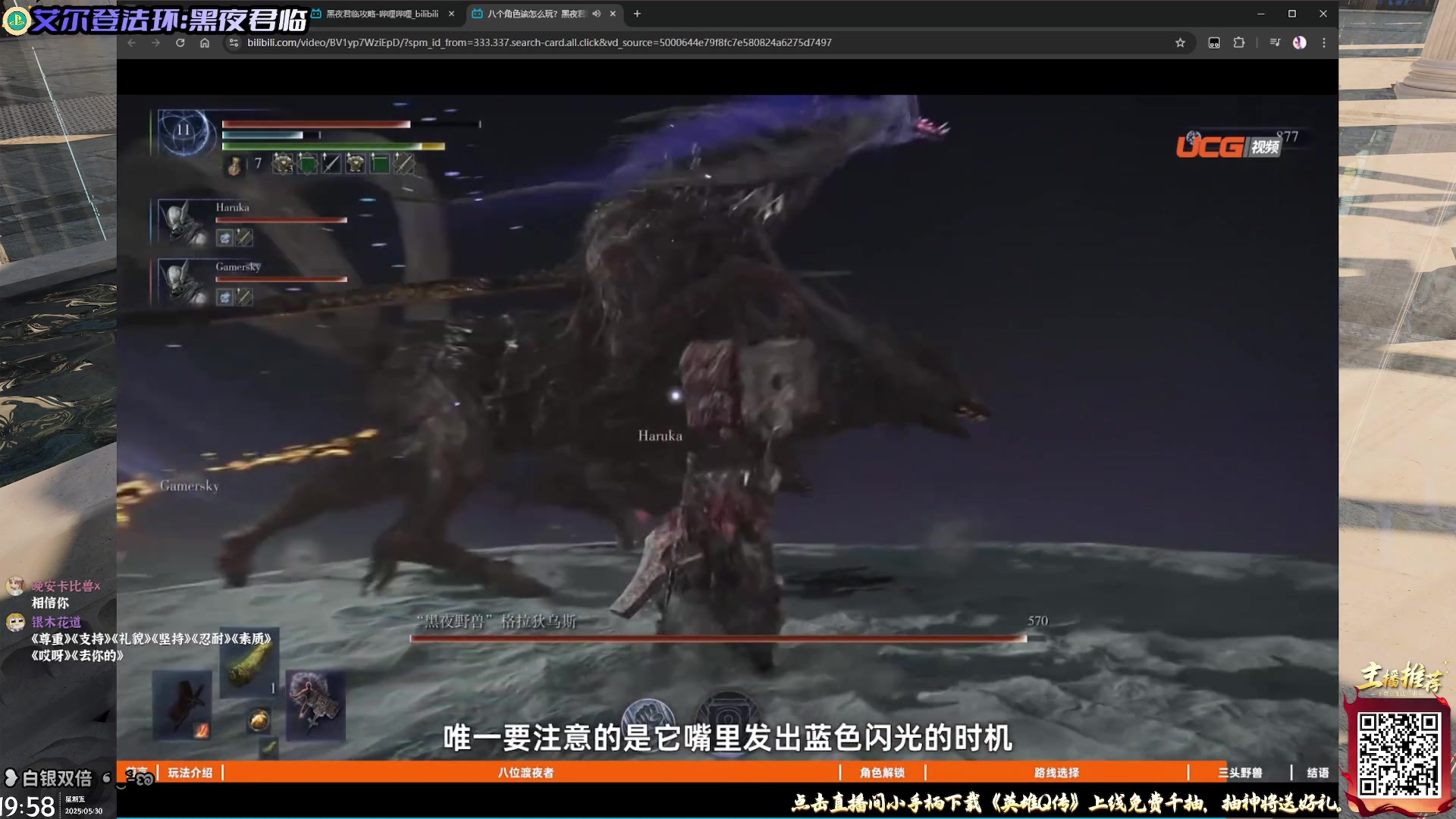The height and width of the screenshot is (819, 1456).
Task: Click Haruka's teammate portrait
Action: (x=182, y=222)
